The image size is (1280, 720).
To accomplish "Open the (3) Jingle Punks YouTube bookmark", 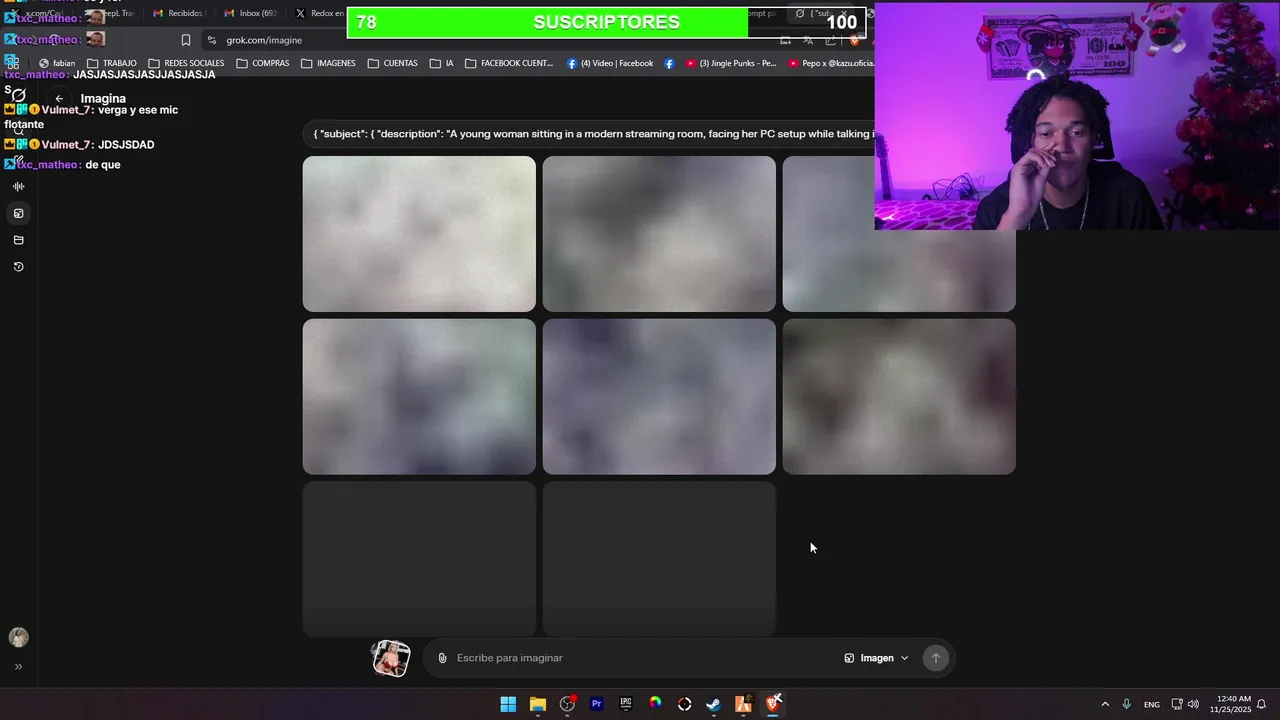I will (731, 63).
